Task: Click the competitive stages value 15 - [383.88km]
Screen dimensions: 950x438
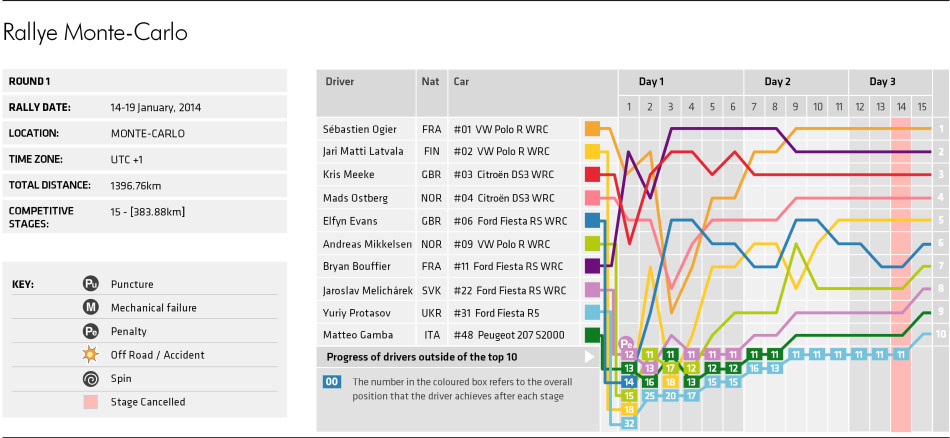Action: pyautogui.click(x=148, y=211)
